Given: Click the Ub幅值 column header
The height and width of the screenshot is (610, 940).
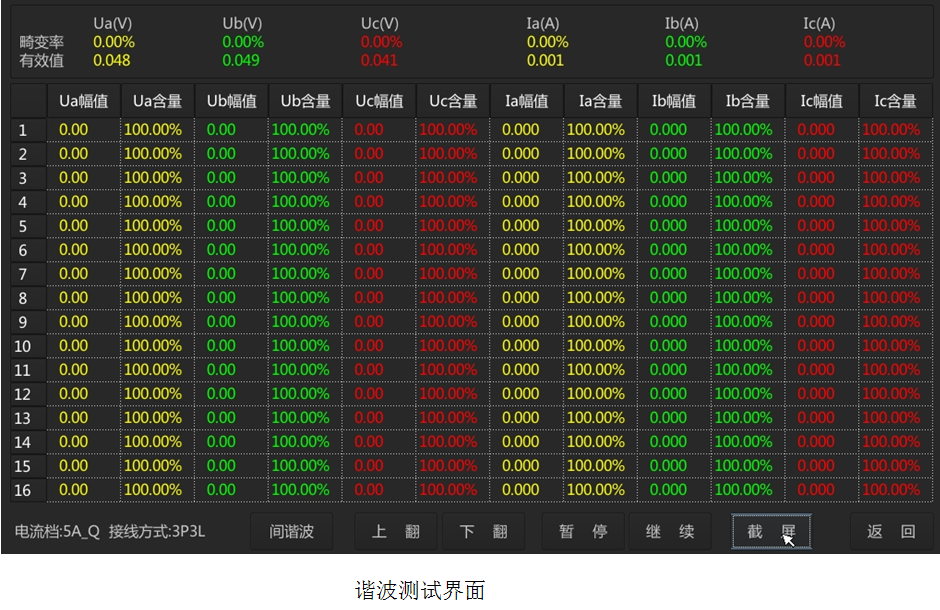Looking at the screenshot, I should point(232,101).
